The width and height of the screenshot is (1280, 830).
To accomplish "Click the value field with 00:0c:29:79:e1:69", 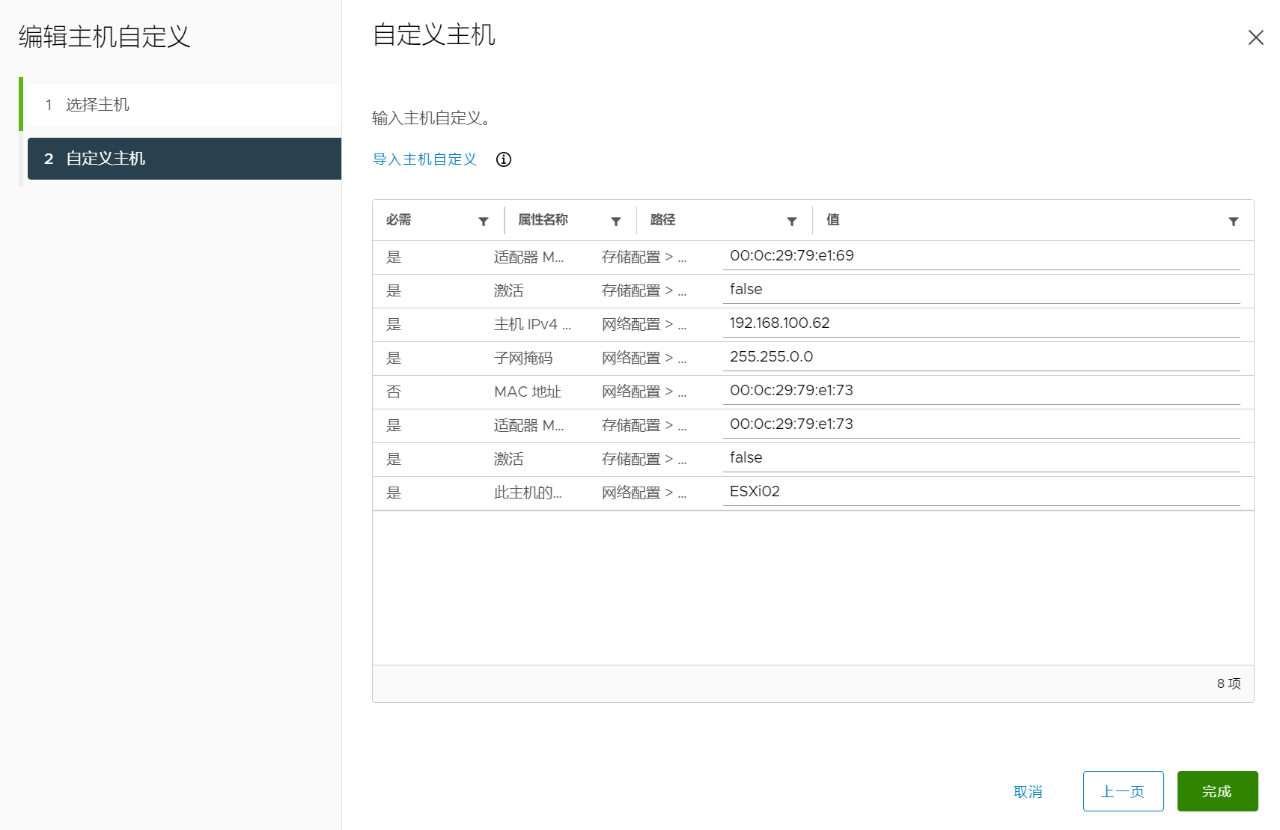I will tap(980, 256).
